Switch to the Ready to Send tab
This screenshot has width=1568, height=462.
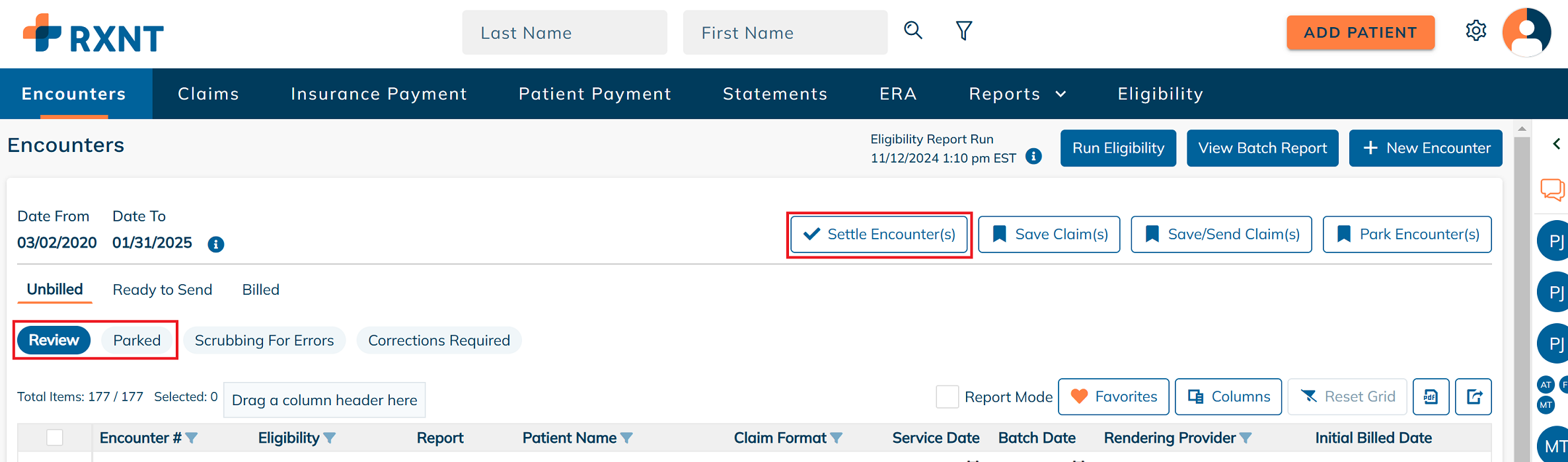(x=163, y=289)
